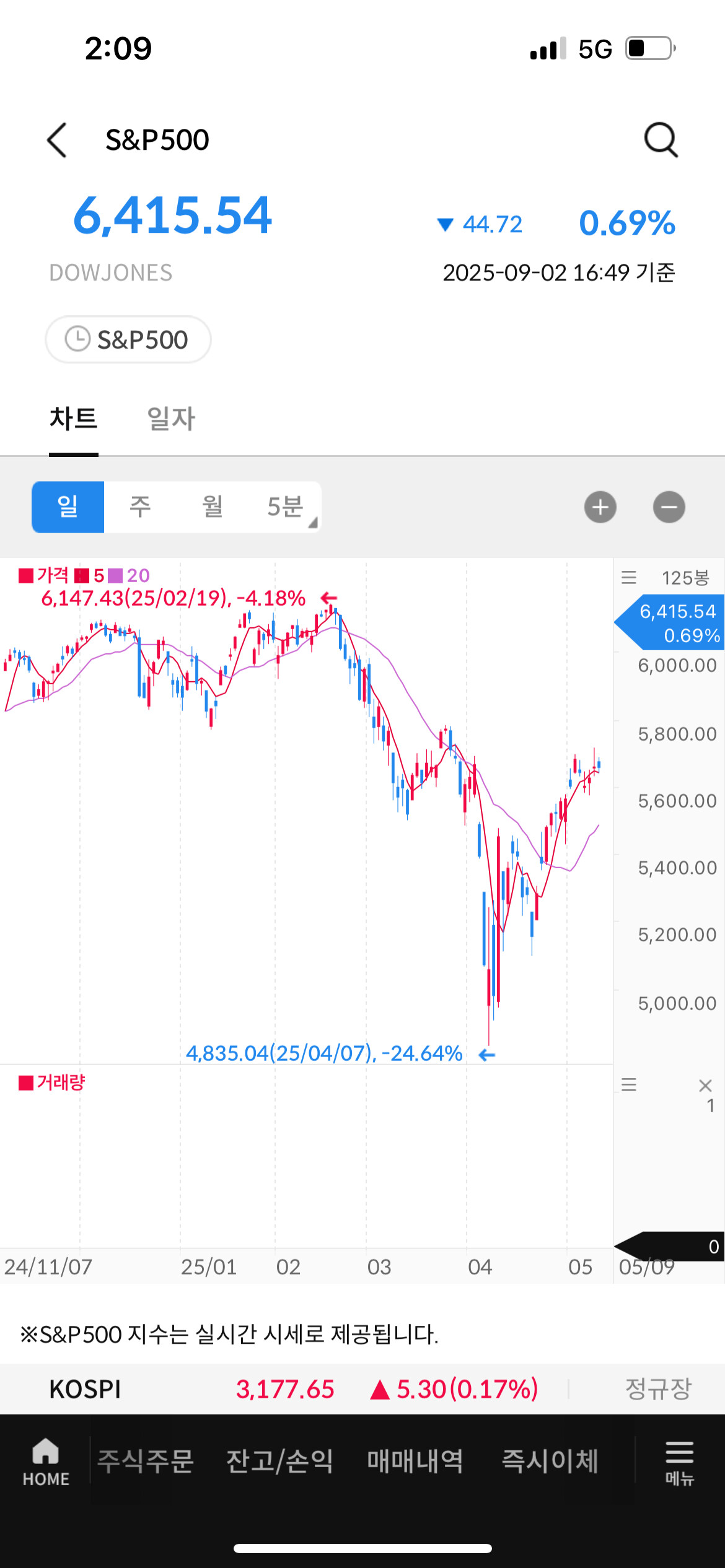The image size is (725, 1568).
Task: Zoom in chart with plus icon
Action: coord(600,508)
